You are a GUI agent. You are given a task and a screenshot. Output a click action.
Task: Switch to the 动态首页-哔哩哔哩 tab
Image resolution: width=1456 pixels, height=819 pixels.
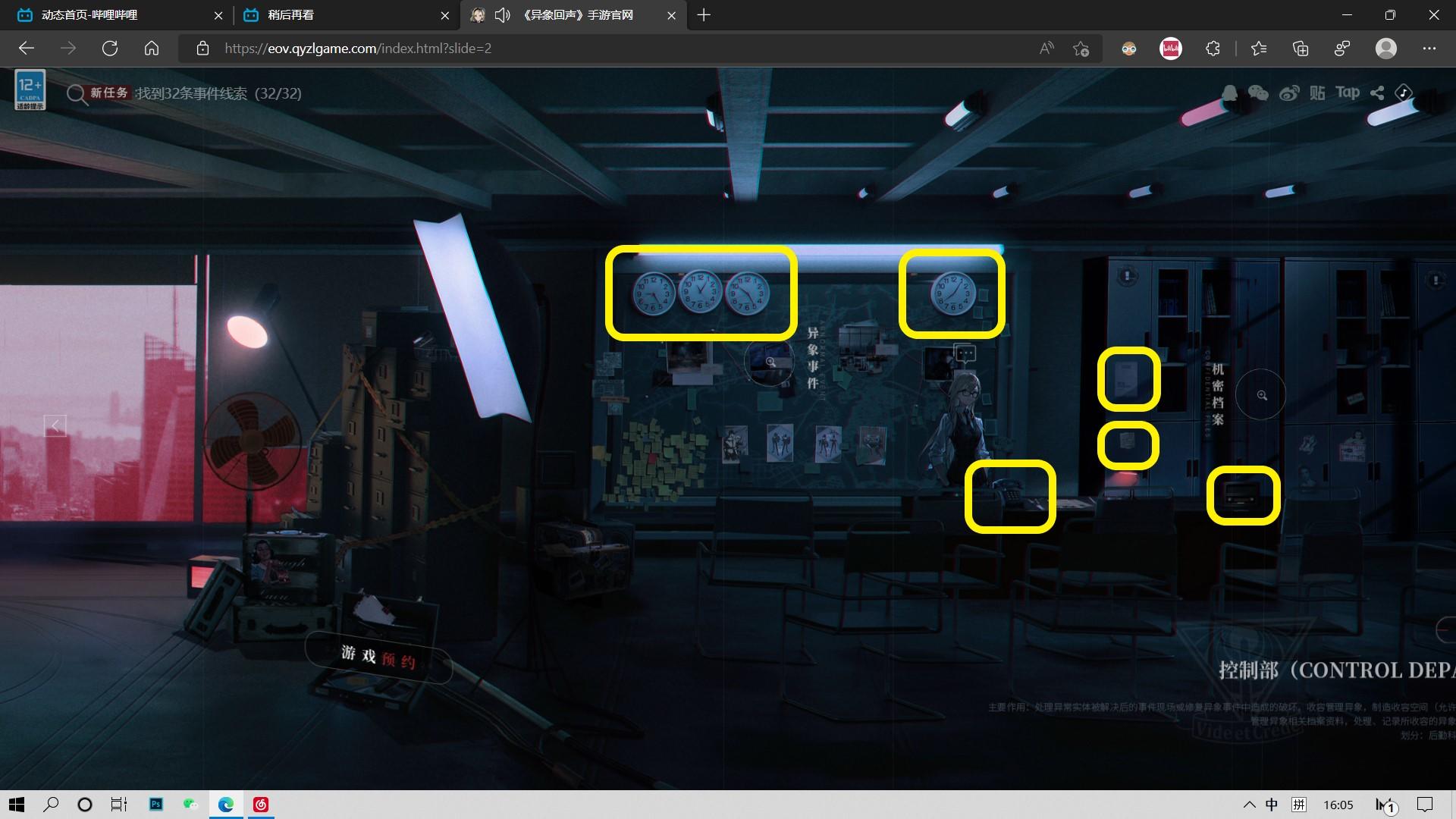click(89, 15)
